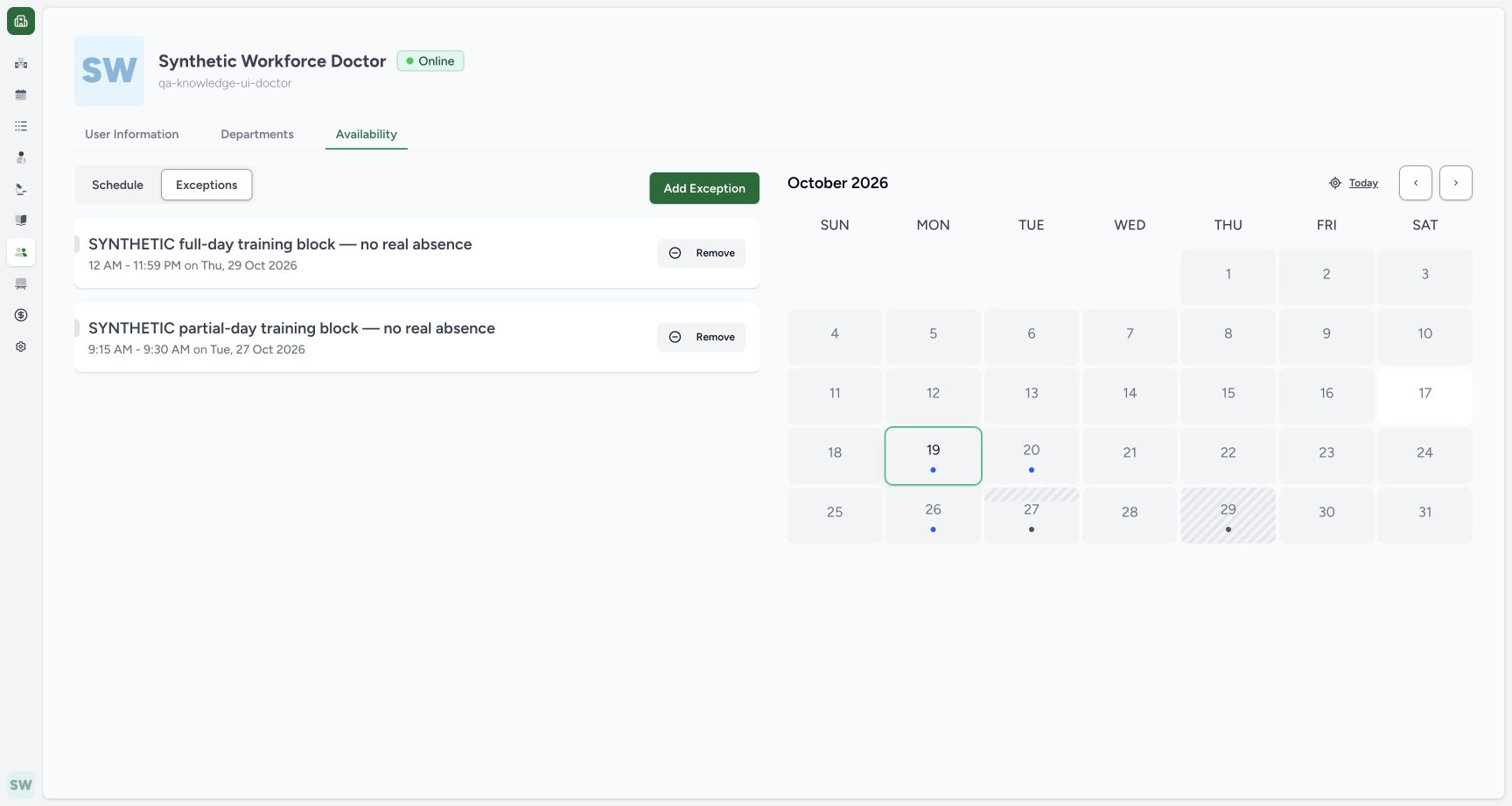Image resolution: width=1512 pixels, height=806 pixels.
Task: Select October 1 on the calendar
Action: (x=1228, y=277)
